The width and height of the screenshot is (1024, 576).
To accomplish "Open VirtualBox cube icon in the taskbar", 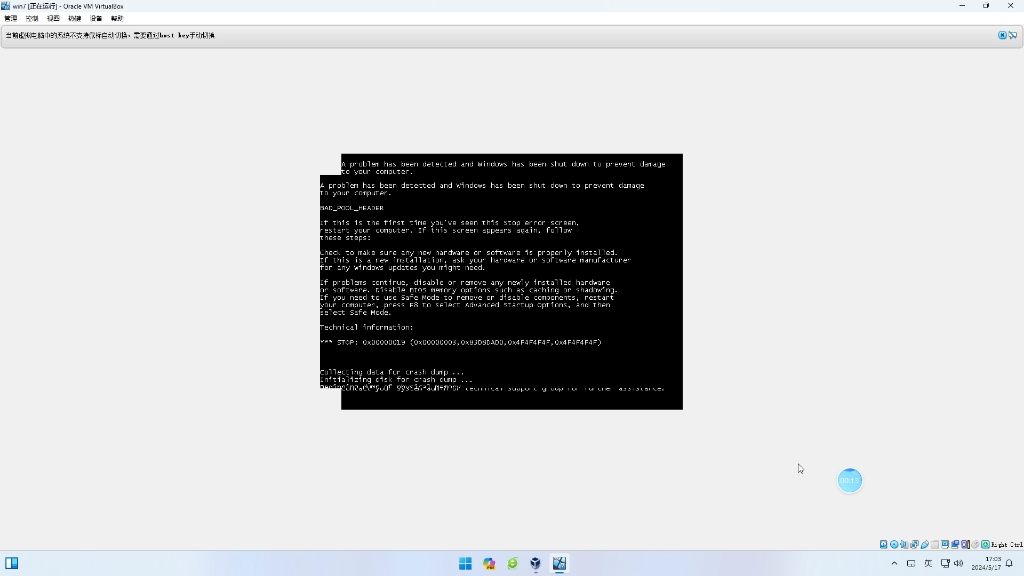I will tap(536, 563).
